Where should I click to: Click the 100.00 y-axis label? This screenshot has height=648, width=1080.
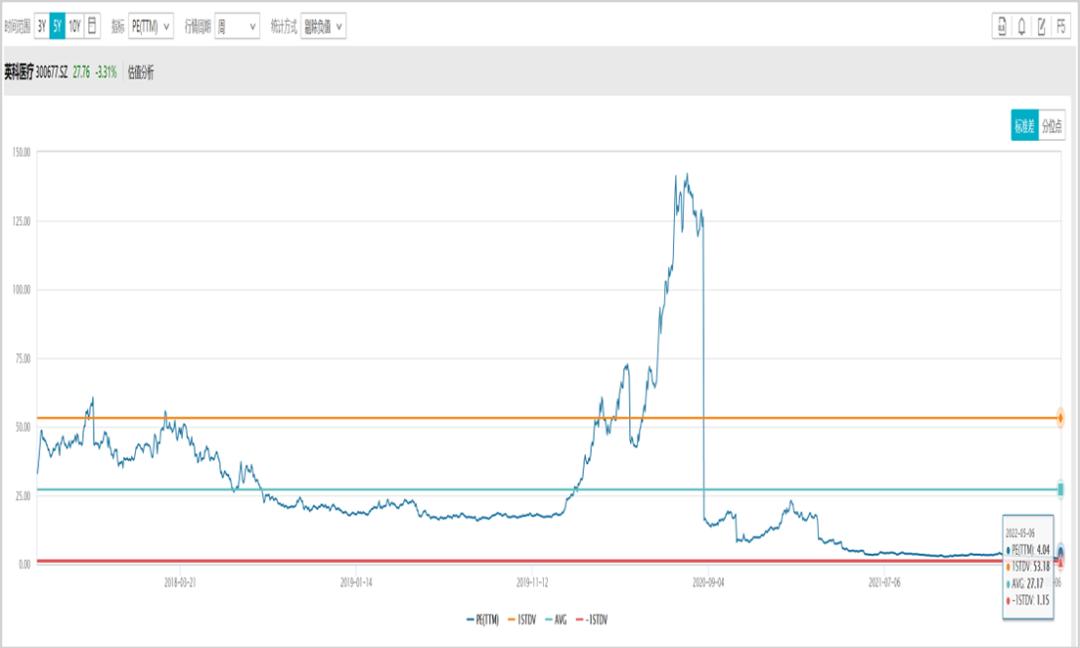(21, 289)
